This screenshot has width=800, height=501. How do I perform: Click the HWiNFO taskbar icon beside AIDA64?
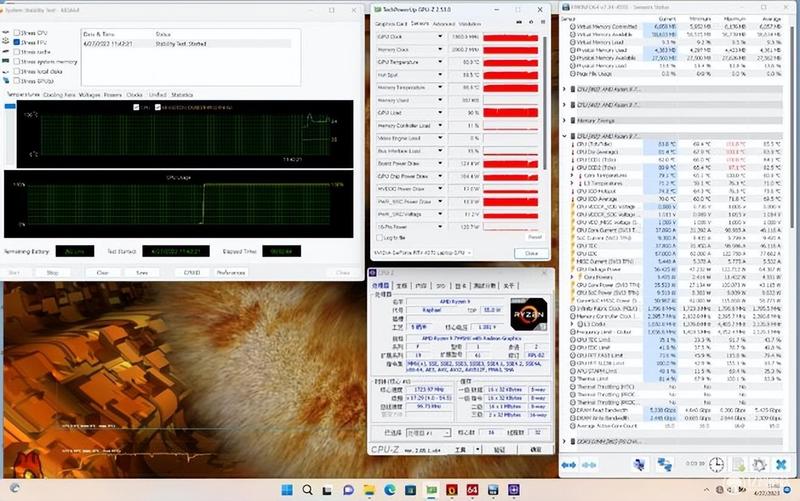pos(493,490)
